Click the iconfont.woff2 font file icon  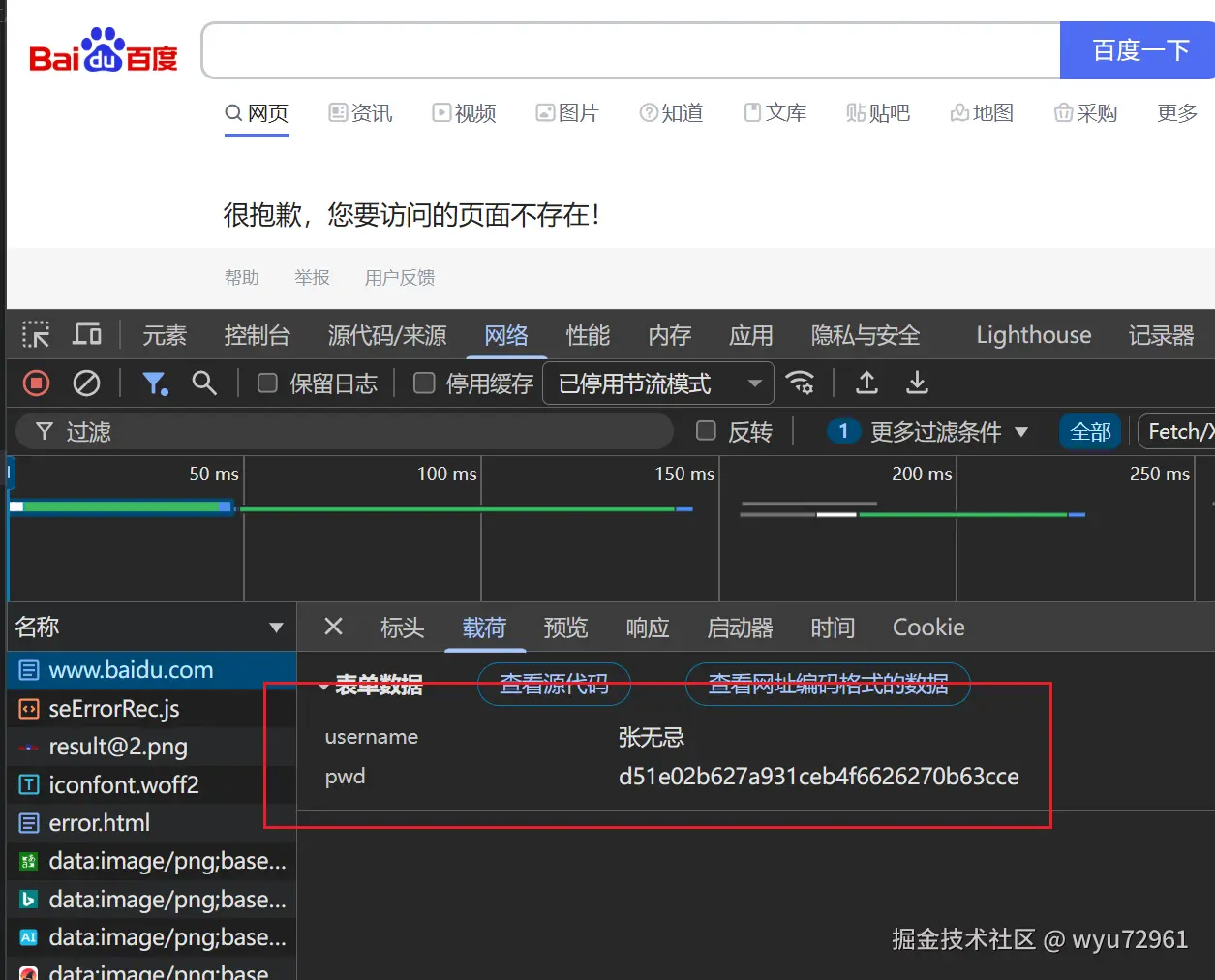click(29, 785)
